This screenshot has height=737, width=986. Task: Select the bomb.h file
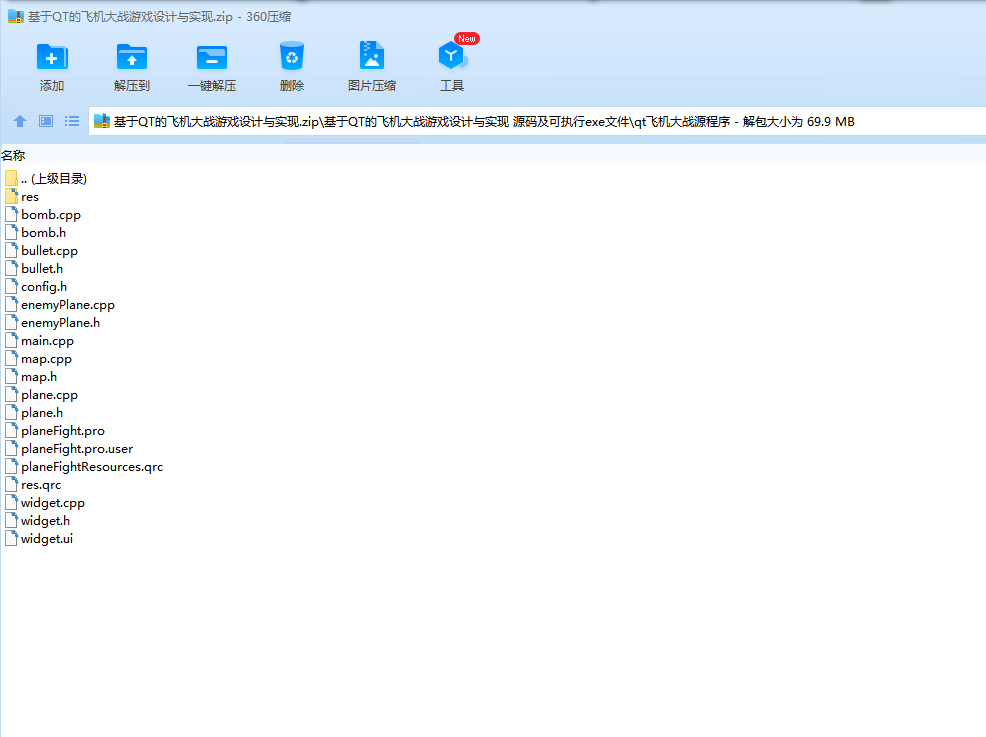coord(43,233)
